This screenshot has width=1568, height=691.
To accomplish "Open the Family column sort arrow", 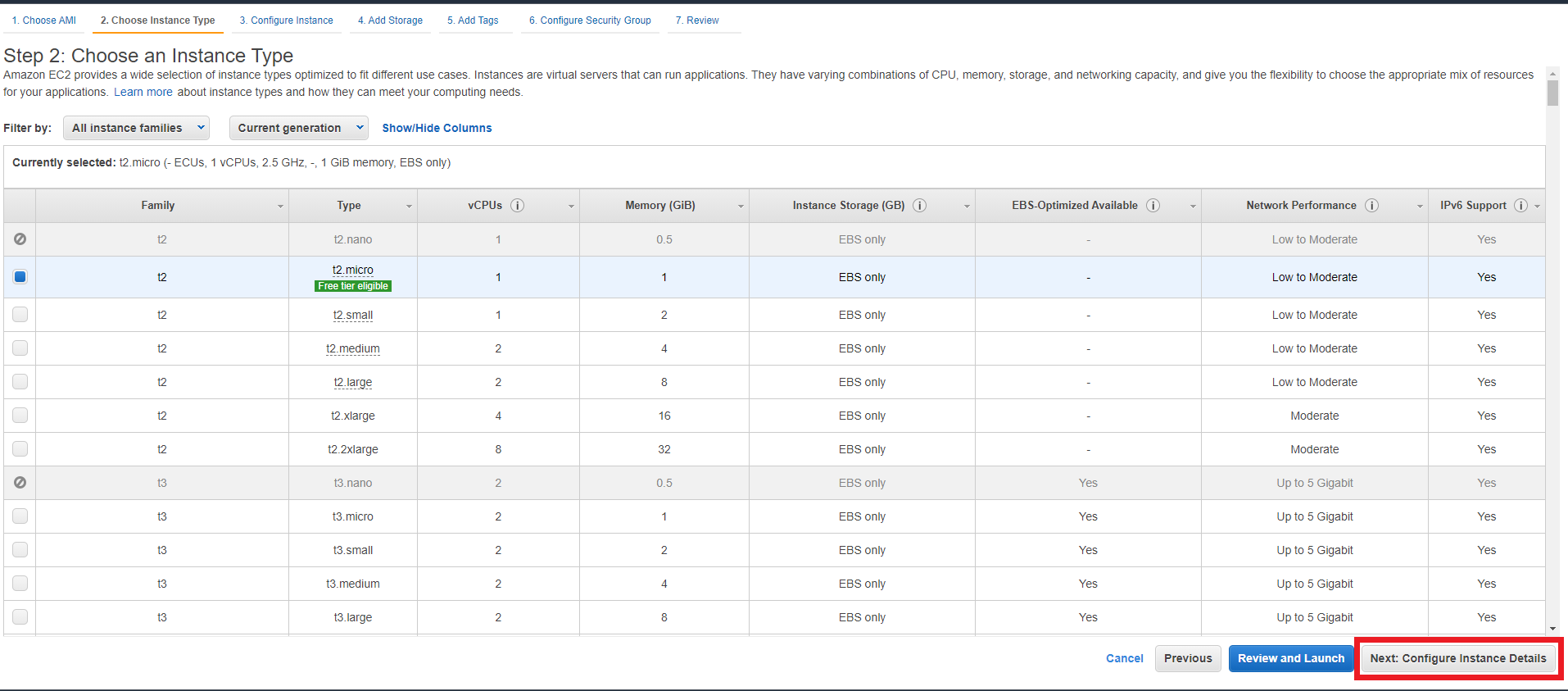I will point(280,207).
